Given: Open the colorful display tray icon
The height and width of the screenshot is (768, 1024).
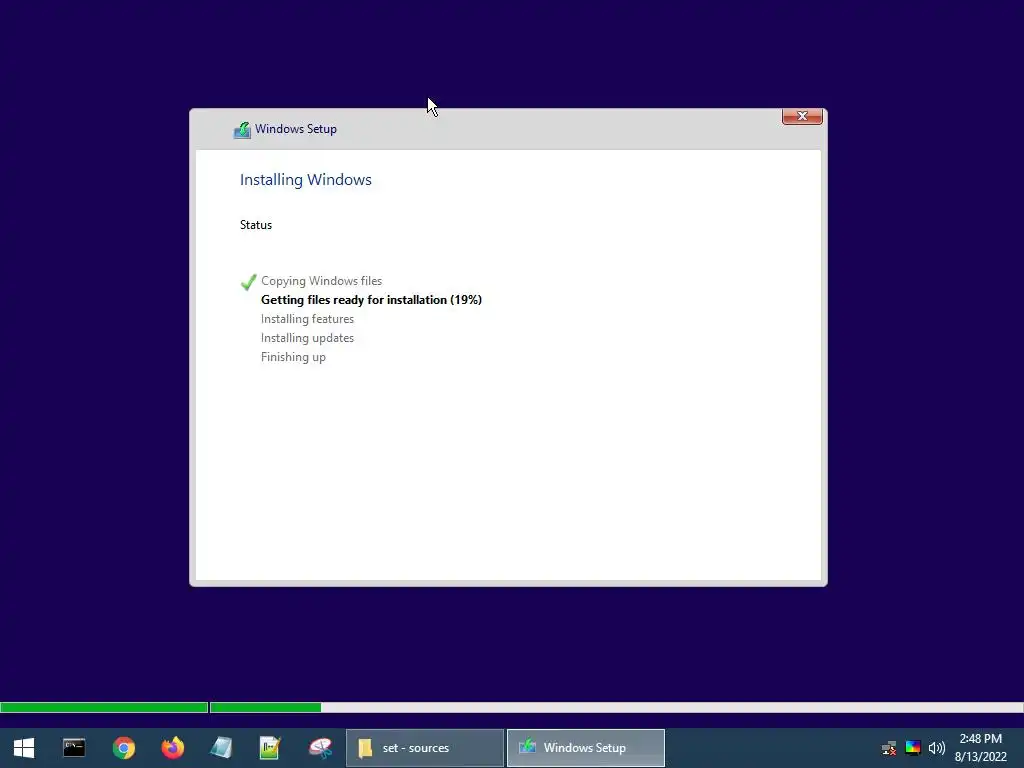Looking at the screenshot, I should pyautogui.click(x=913, y=748).
